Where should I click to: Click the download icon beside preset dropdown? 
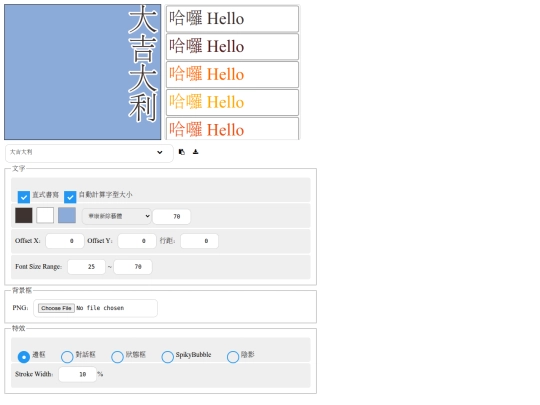point(196,152)
